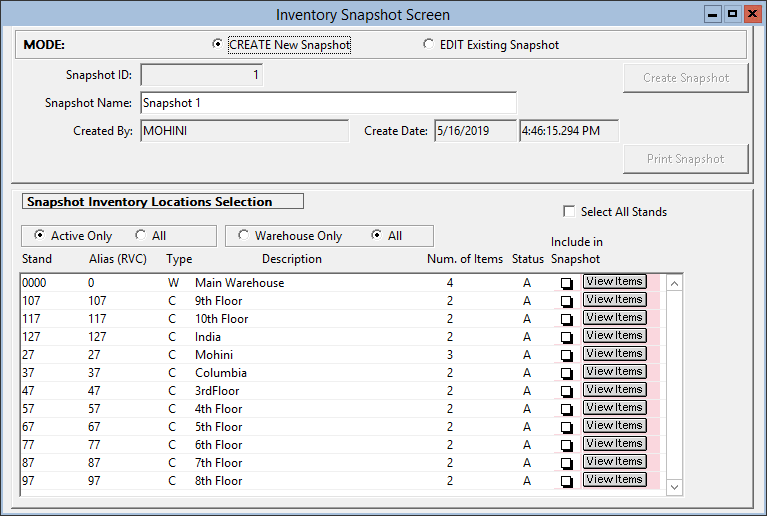Include 6th Floor in snapshot

point(566,445)
